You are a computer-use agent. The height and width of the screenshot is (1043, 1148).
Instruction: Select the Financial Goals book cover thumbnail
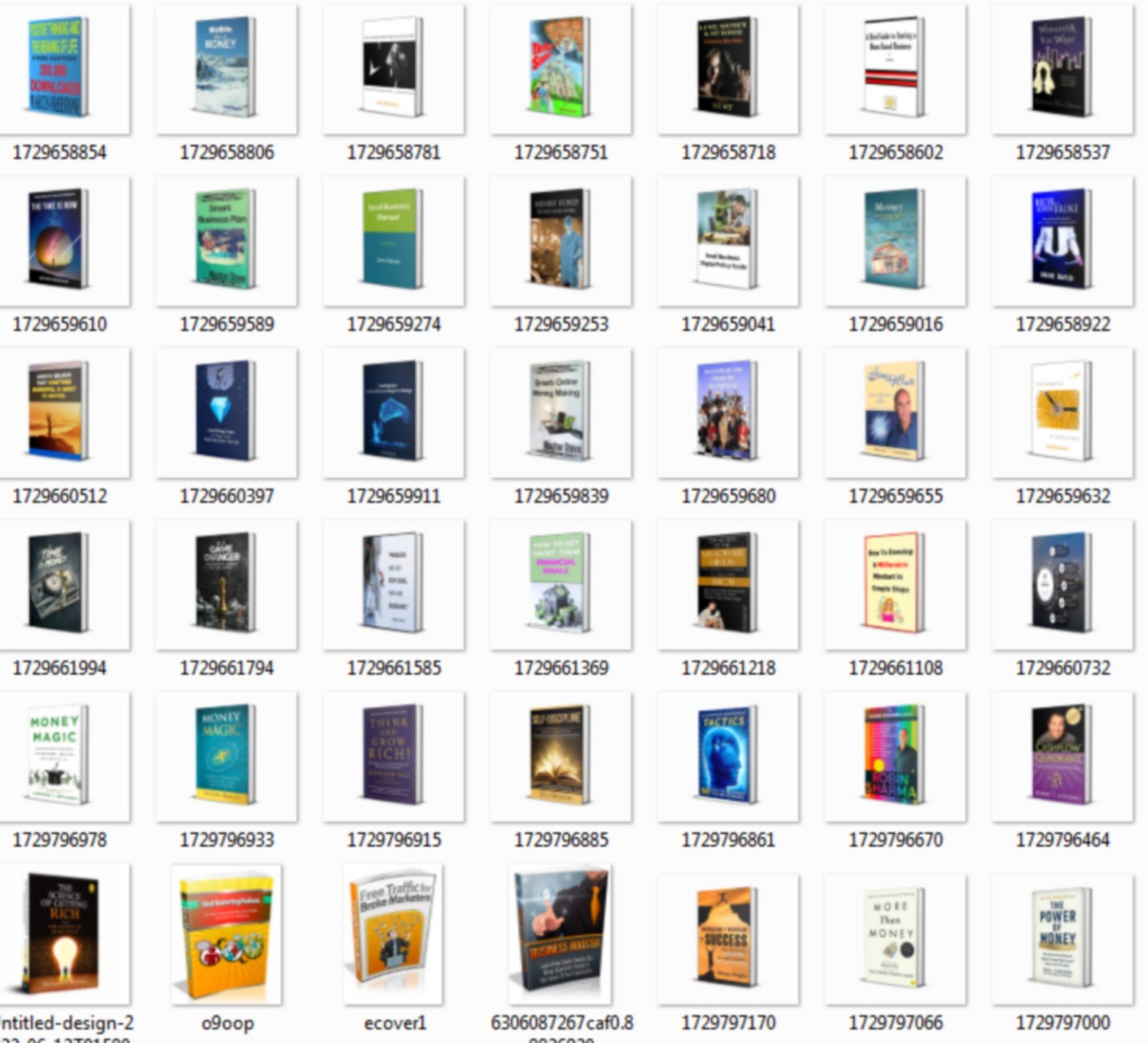560,584
